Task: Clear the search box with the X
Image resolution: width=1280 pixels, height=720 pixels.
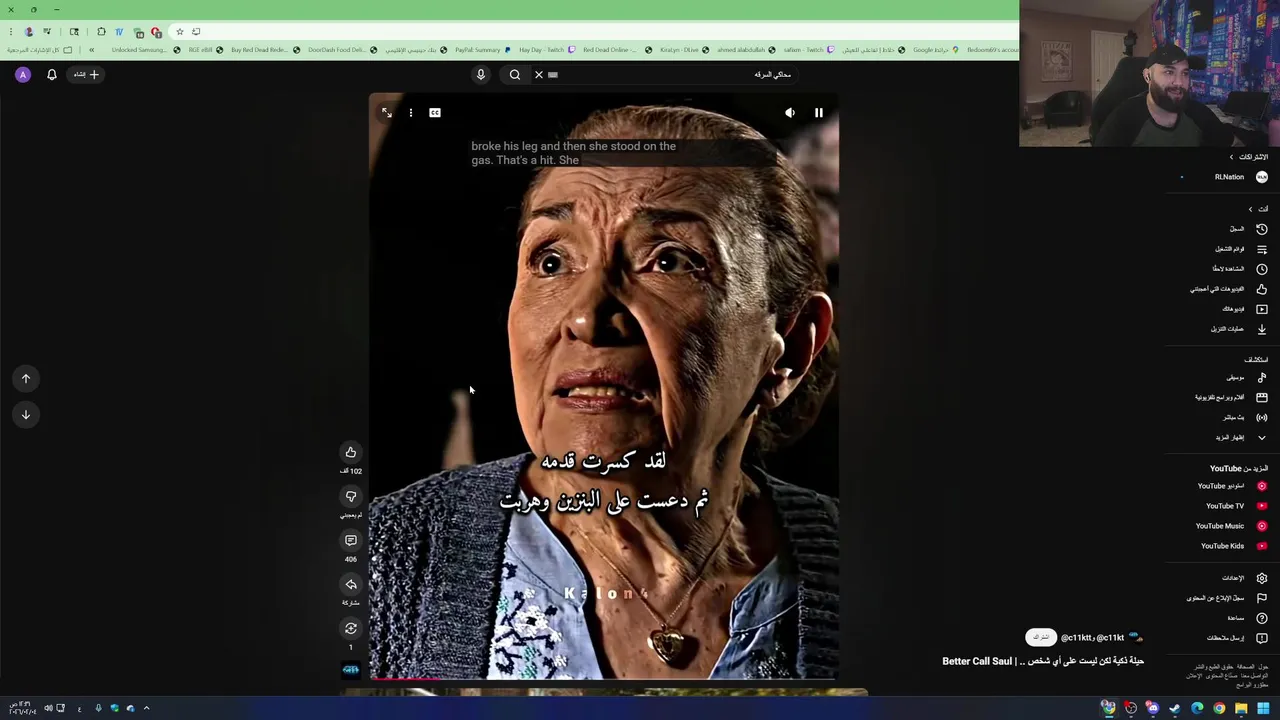Action: [x=538, y=74]
